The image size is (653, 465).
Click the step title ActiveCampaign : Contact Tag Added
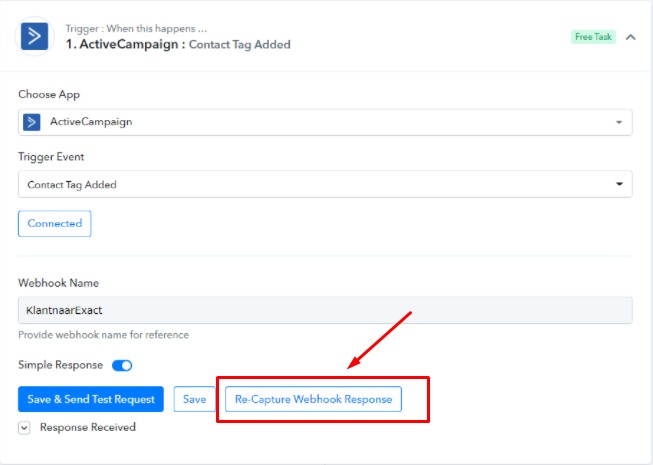click(x=178, y=45)
